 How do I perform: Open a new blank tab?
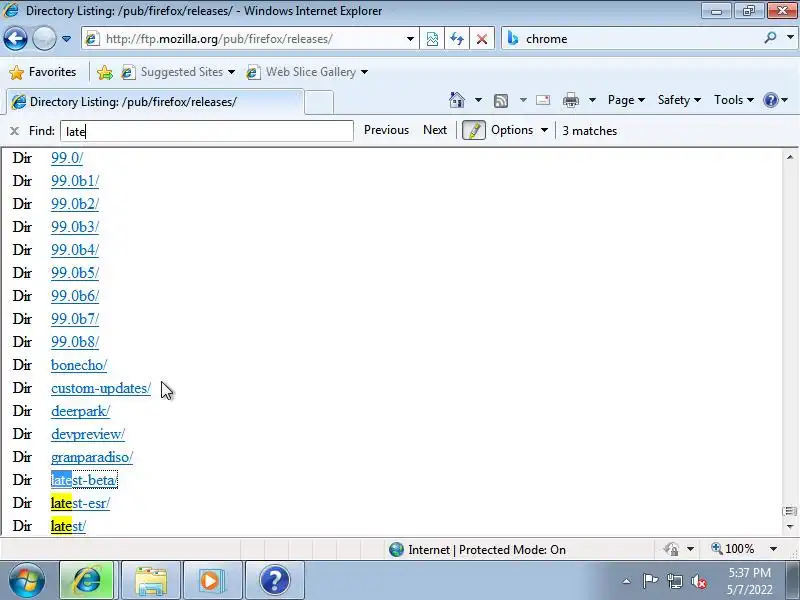click(319, 102)
